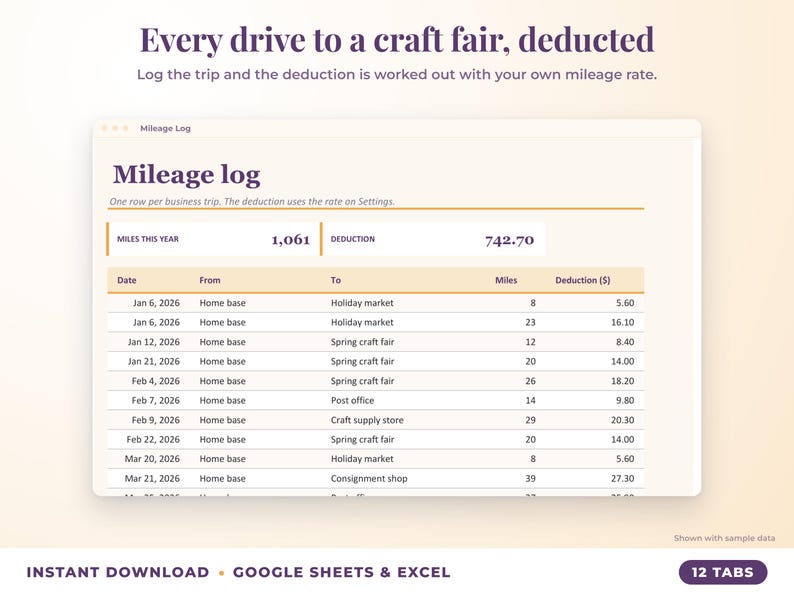Screen dimensions: 794x596
Task: Click the '12 TABS' badge
Action: [x=723, y=572]
